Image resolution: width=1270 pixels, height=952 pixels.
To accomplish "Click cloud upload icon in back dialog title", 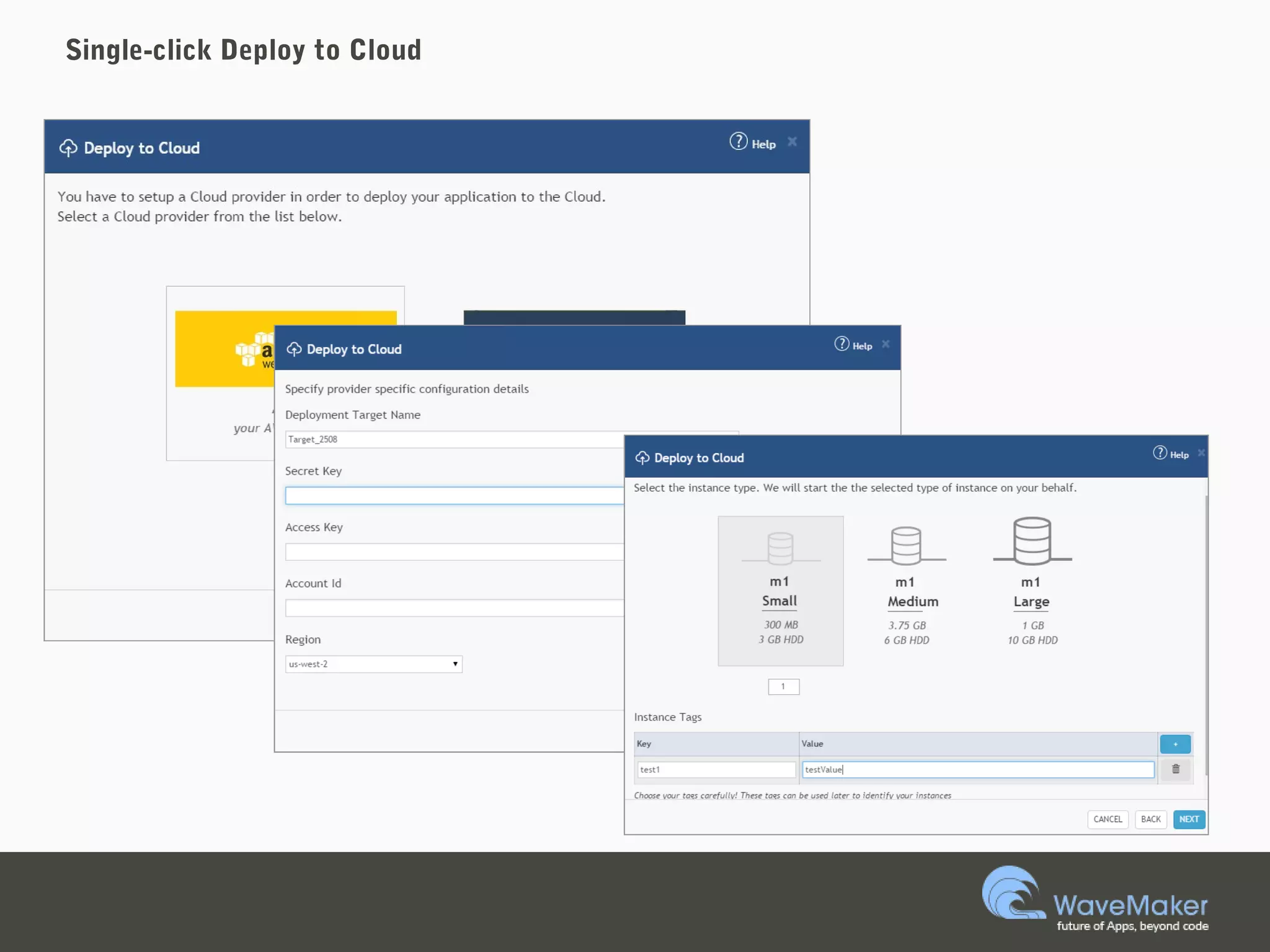I will (x=68, y=148).
